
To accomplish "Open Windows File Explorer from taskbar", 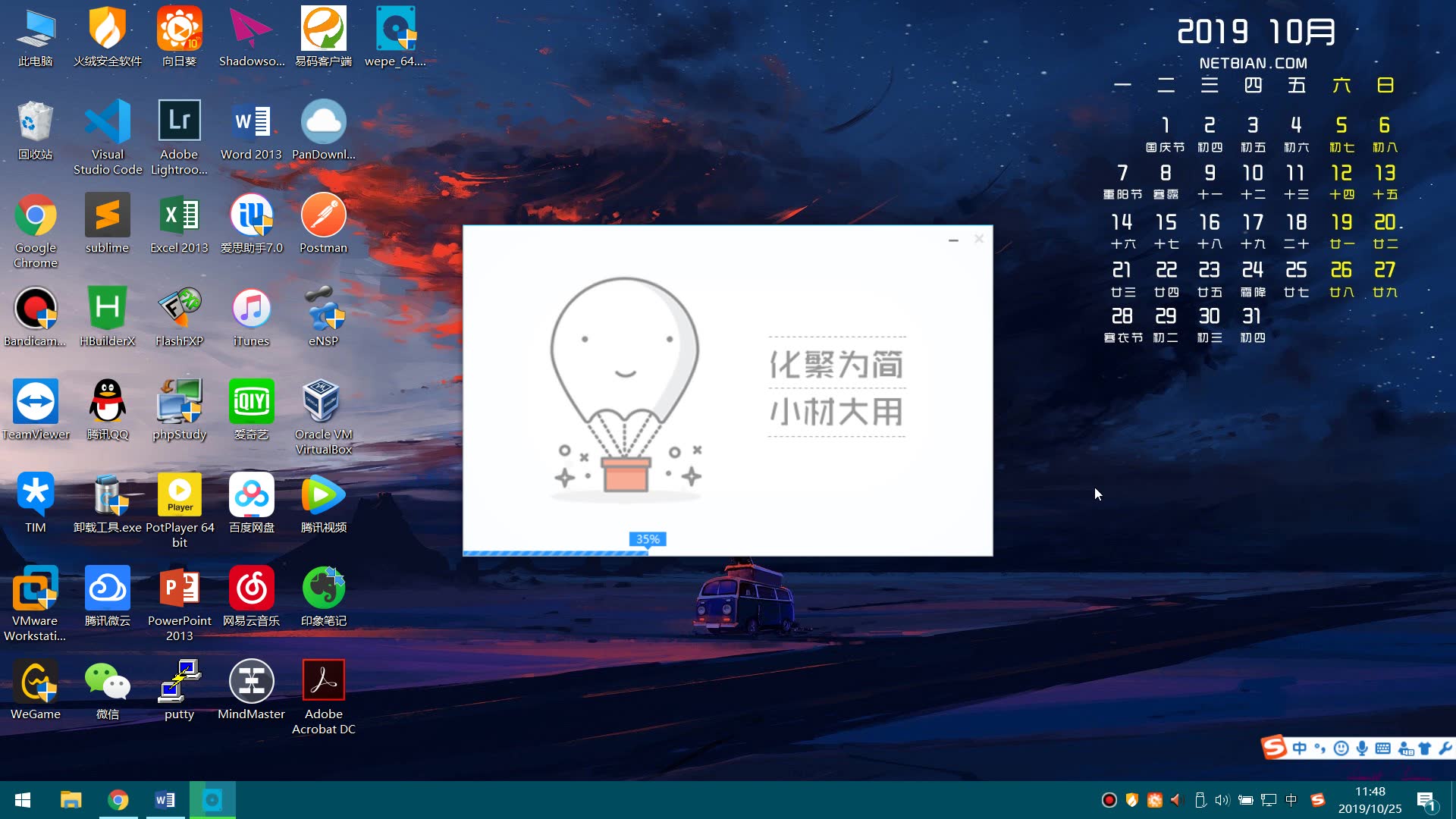I will click(70, 800).
